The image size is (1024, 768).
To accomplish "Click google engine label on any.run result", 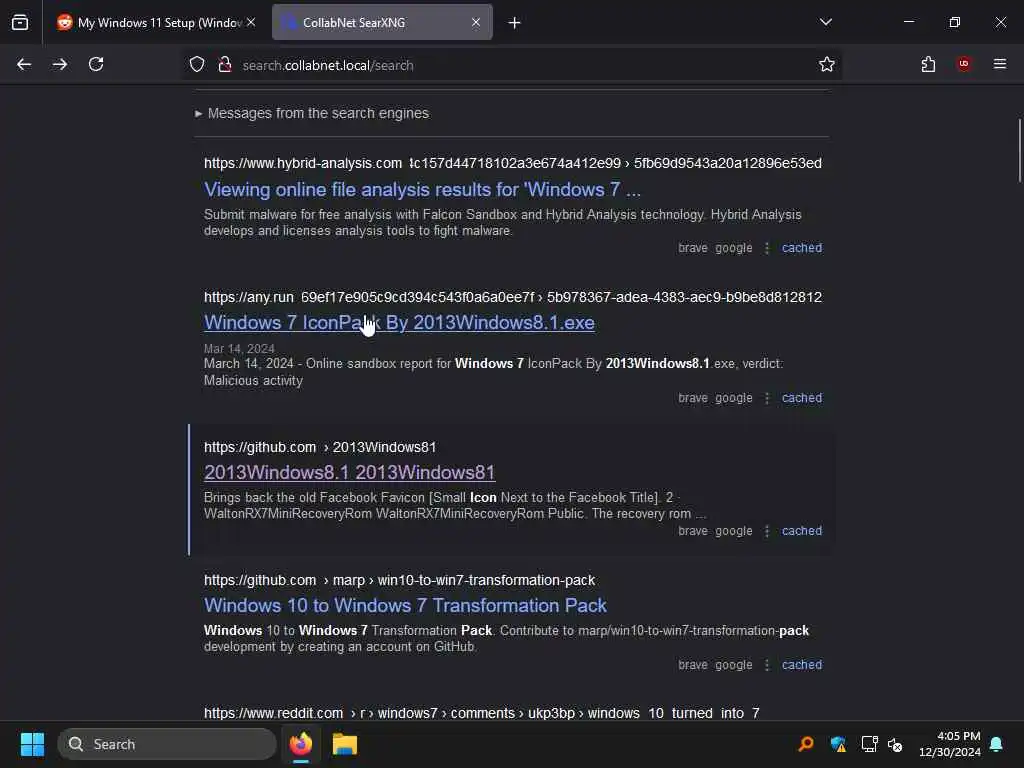I will point(734,398).
